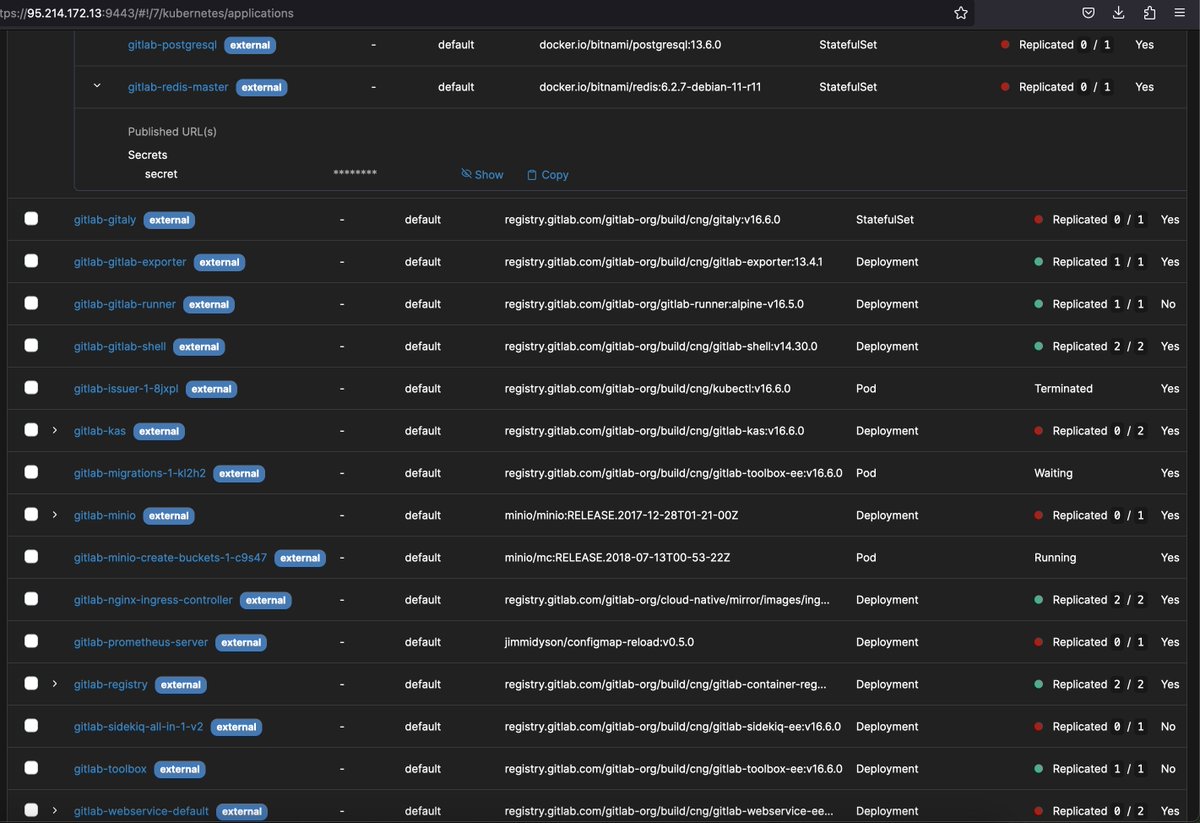The image size is (1200, 823).
Task: Open the gitlab-registry application
Action: tap(111, 685)
